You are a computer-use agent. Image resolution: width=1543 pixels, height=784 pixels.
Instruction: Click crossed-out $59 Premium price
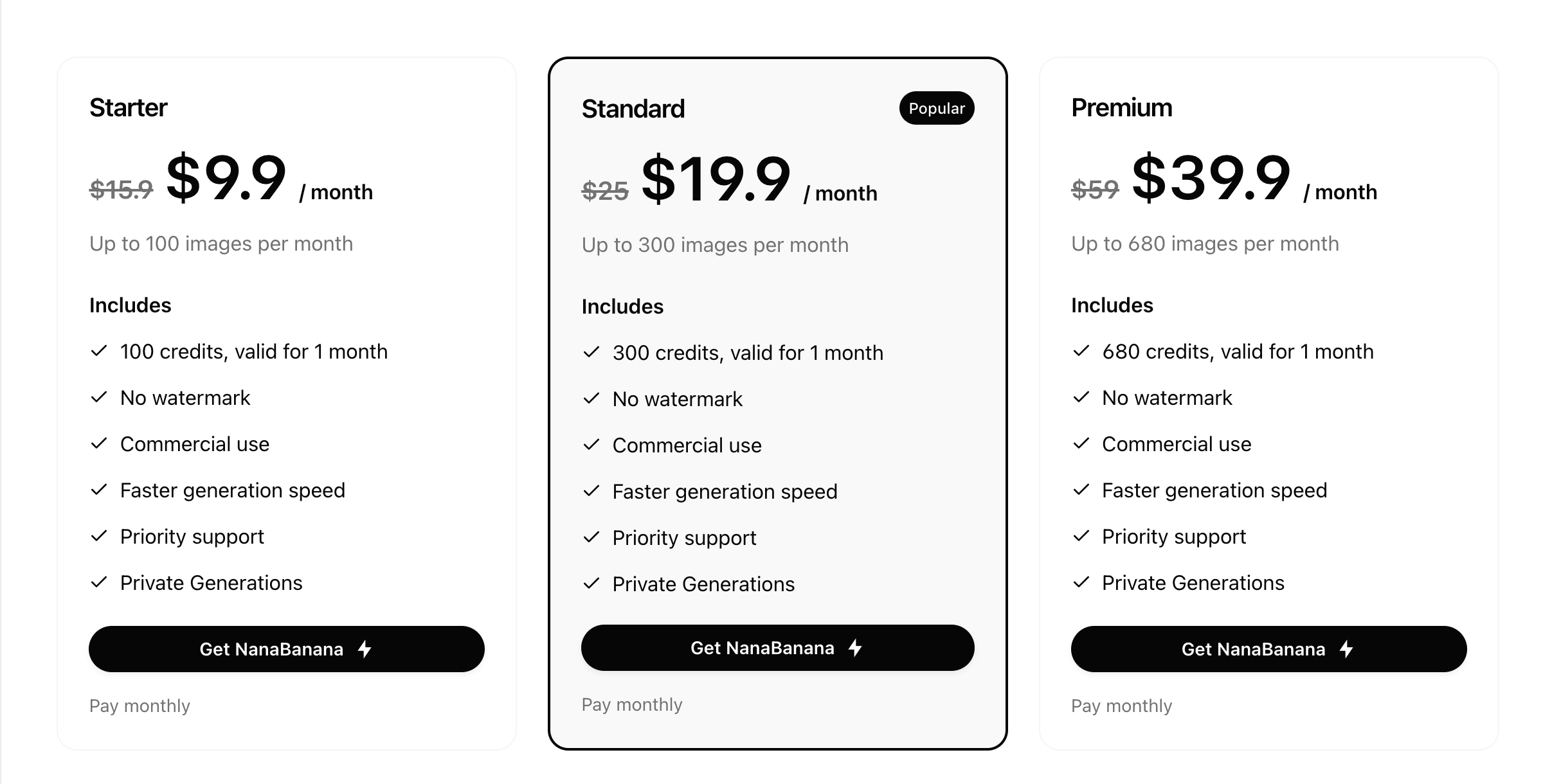point(1095,190)
